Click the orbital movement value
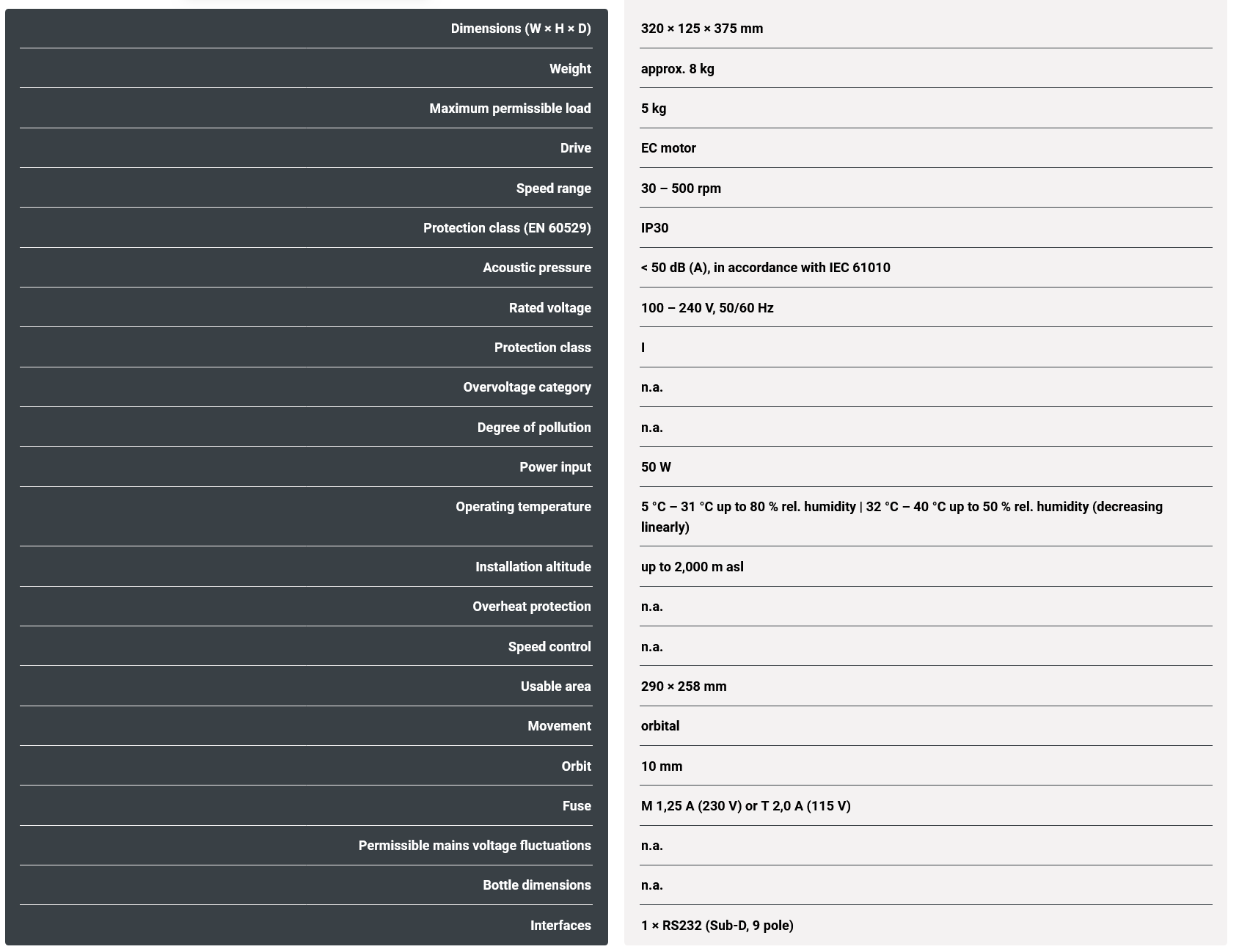The height and width of the screenshot is (952, 1239). [660, 726]
